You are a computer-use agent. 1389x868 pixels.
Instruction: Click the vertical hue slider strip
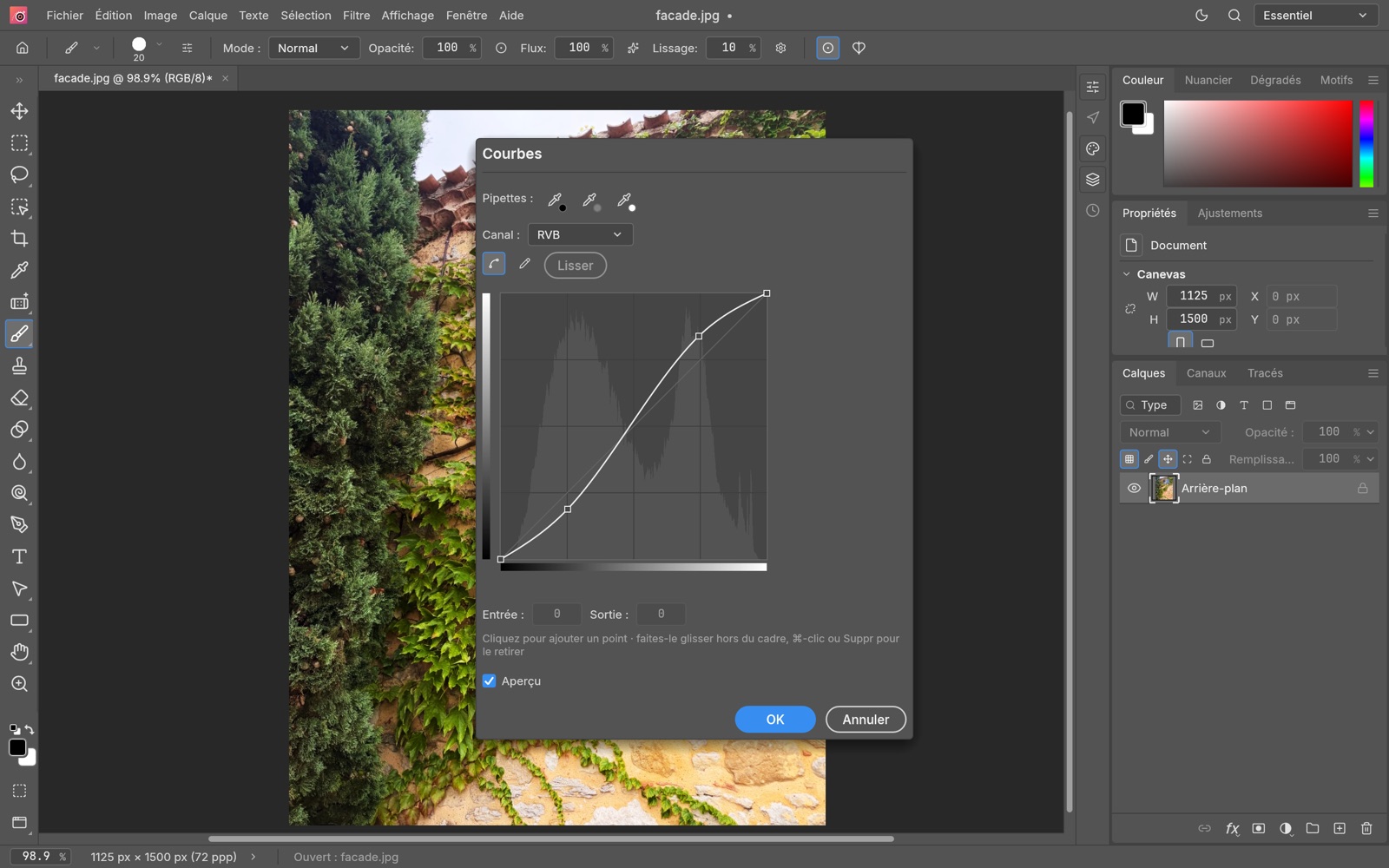[1366, 144]
